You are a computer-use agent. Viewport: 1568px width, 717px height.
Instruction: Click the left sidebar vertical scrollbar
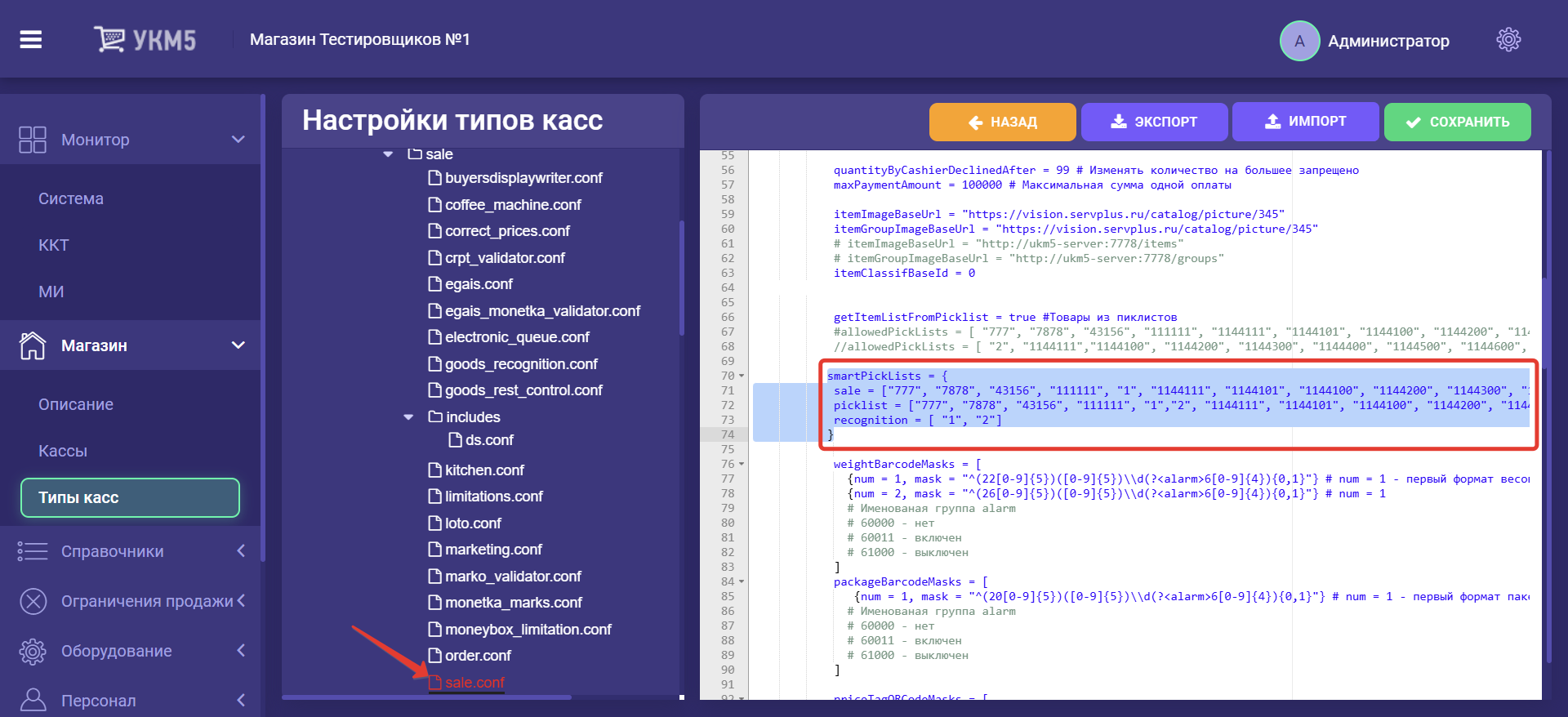click(263, 327)
